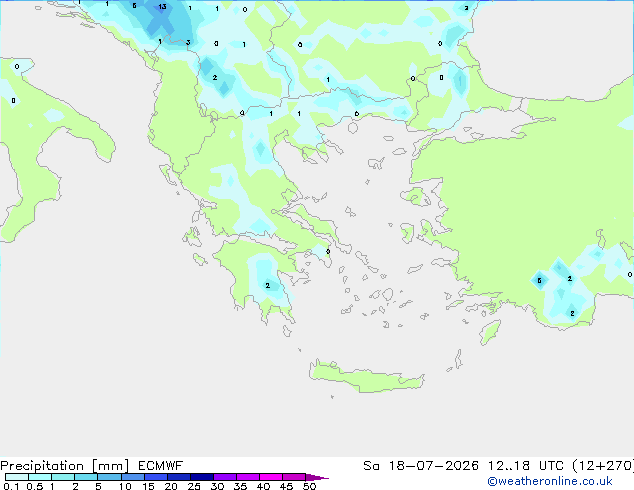The height and width of the screenshot is (490, 634).
Task: Click the '3' precipitation value near Montenegro
Action: 188,42
